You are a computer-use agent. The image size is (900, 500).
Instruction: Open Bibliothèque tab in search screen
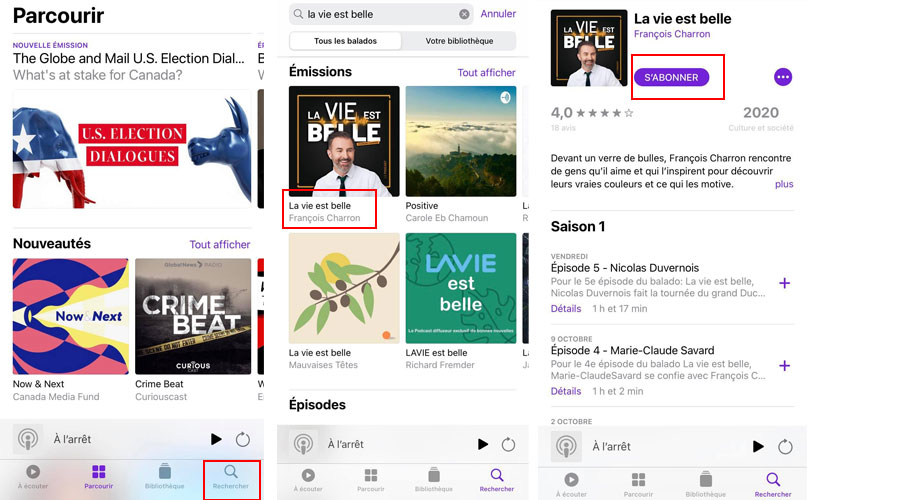coord(434,480)
